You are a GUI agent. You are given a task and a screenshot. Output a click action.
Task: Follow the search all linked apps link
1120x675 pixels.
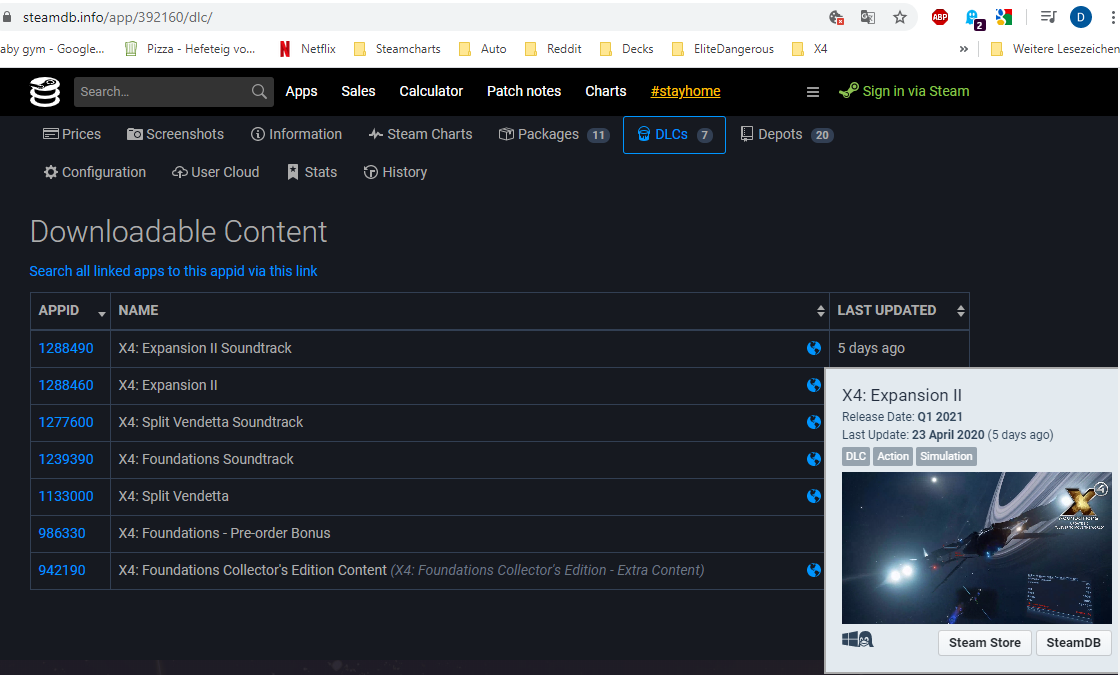[x=173, y=271]
